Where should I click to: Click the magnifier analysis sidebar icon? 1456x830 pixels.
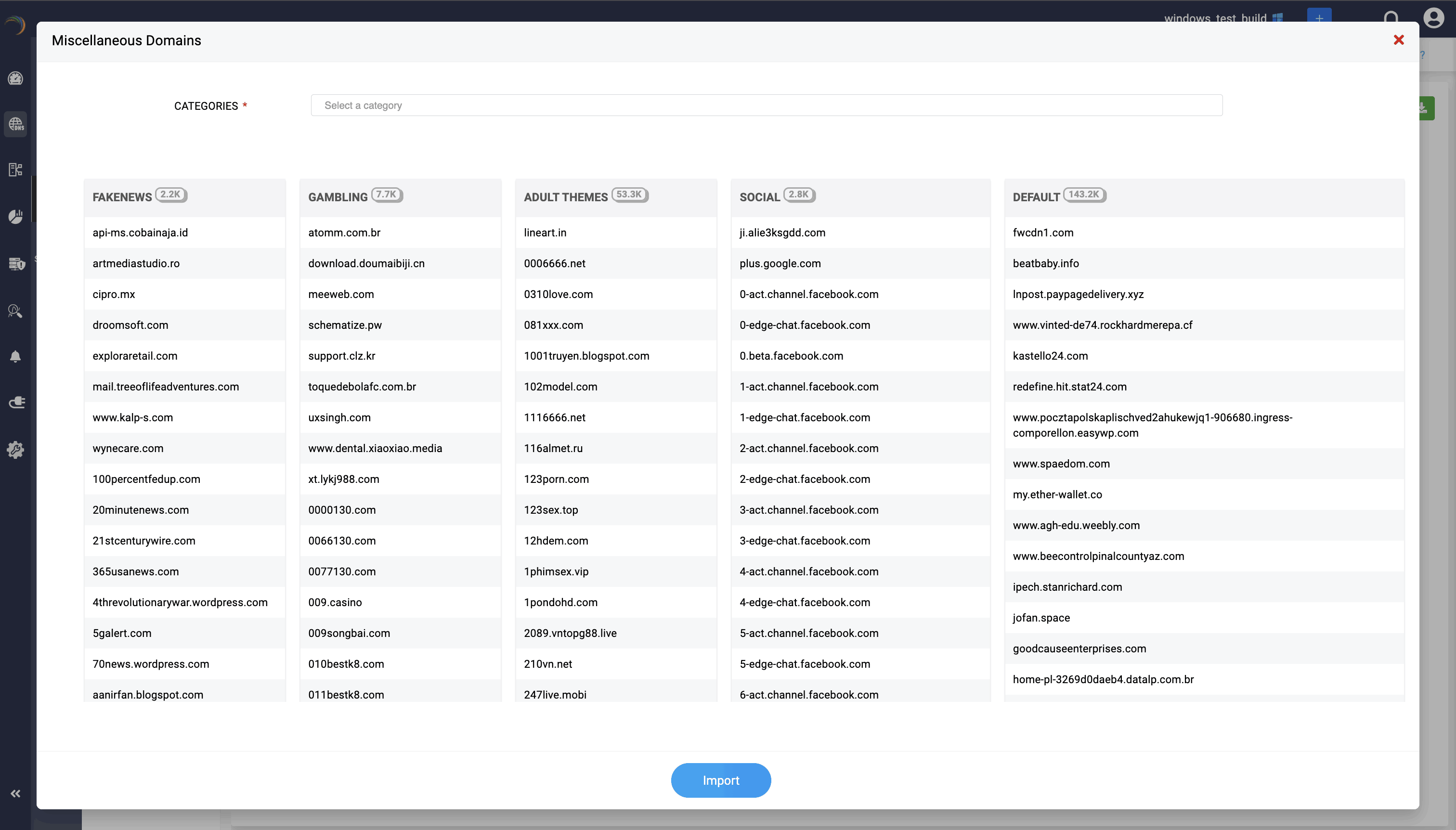click(15, 311)
